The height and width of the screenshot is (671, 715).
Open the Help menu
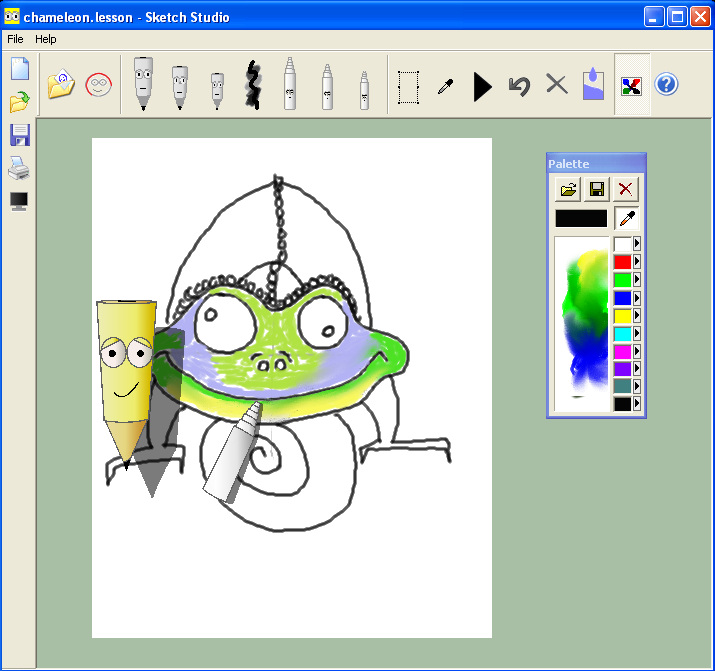click(x=46, y=39)
